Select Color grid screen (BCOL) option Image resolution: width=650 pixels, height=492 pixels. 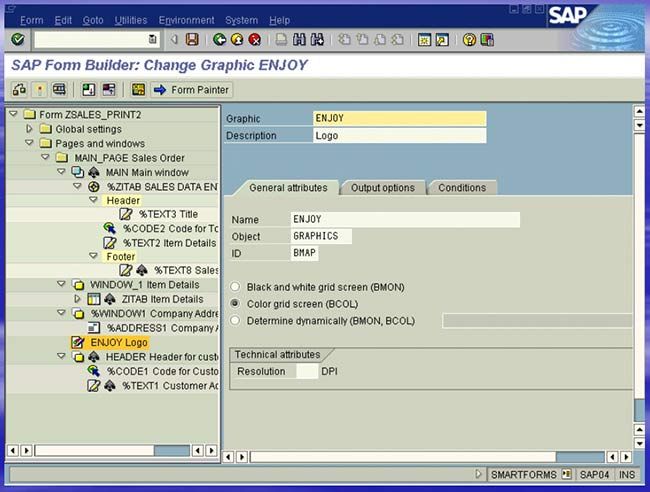tap(235, 303)
